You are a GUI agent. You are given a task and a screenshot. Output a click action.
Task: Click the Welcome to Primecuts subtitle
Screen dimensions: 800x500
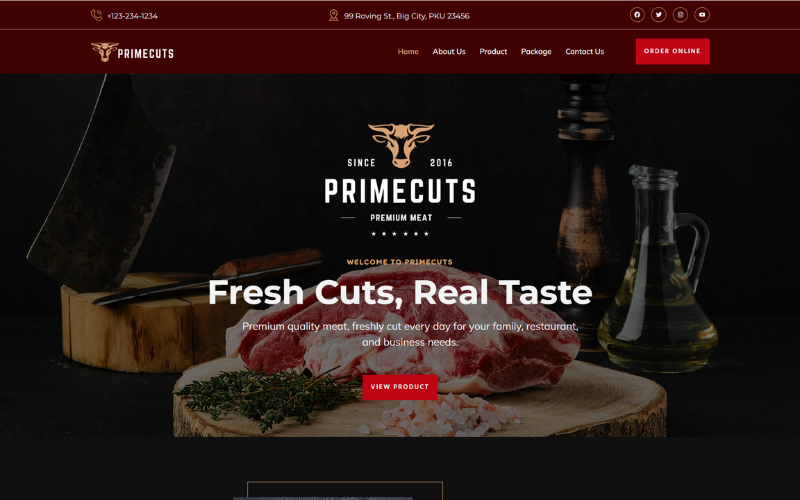coord(399,262)
